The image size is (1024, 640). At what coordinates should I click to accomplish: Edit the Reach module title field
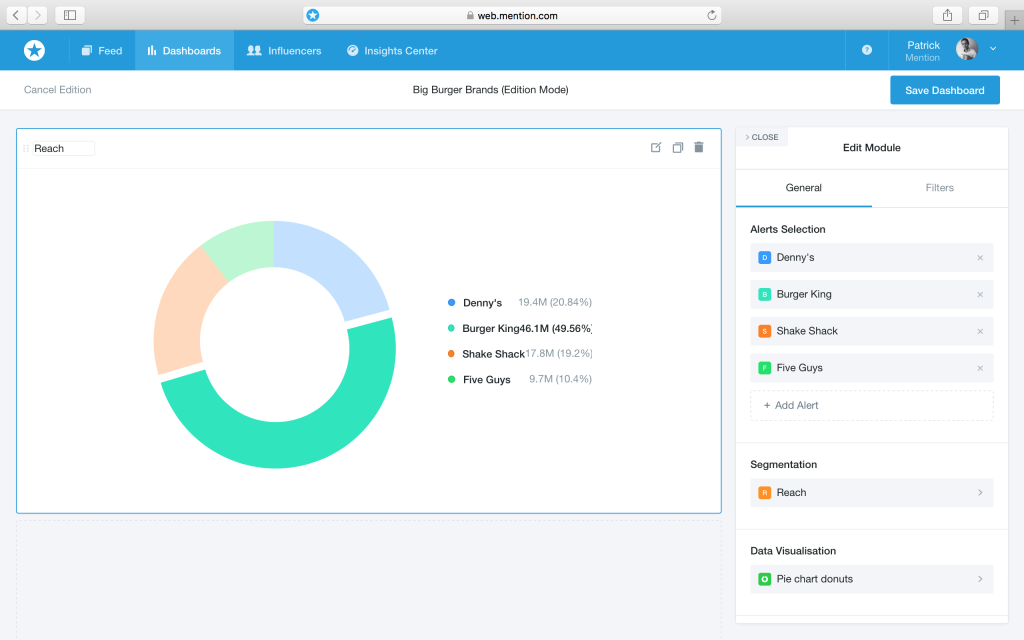[x=63, y=148]
